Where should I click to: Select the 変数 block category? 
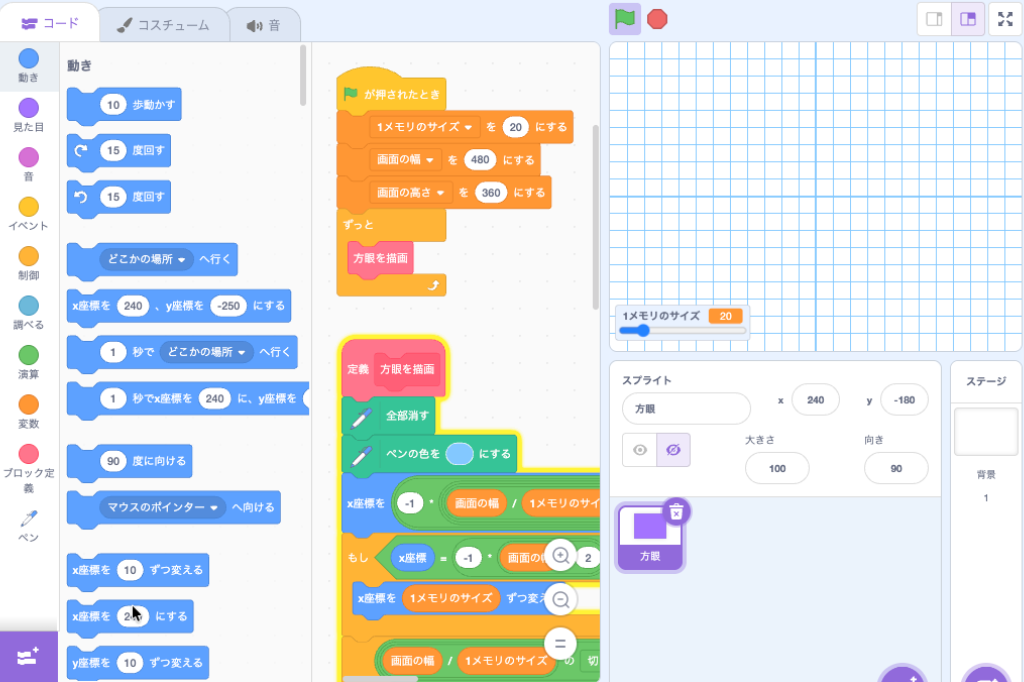[x=29, y=412]
